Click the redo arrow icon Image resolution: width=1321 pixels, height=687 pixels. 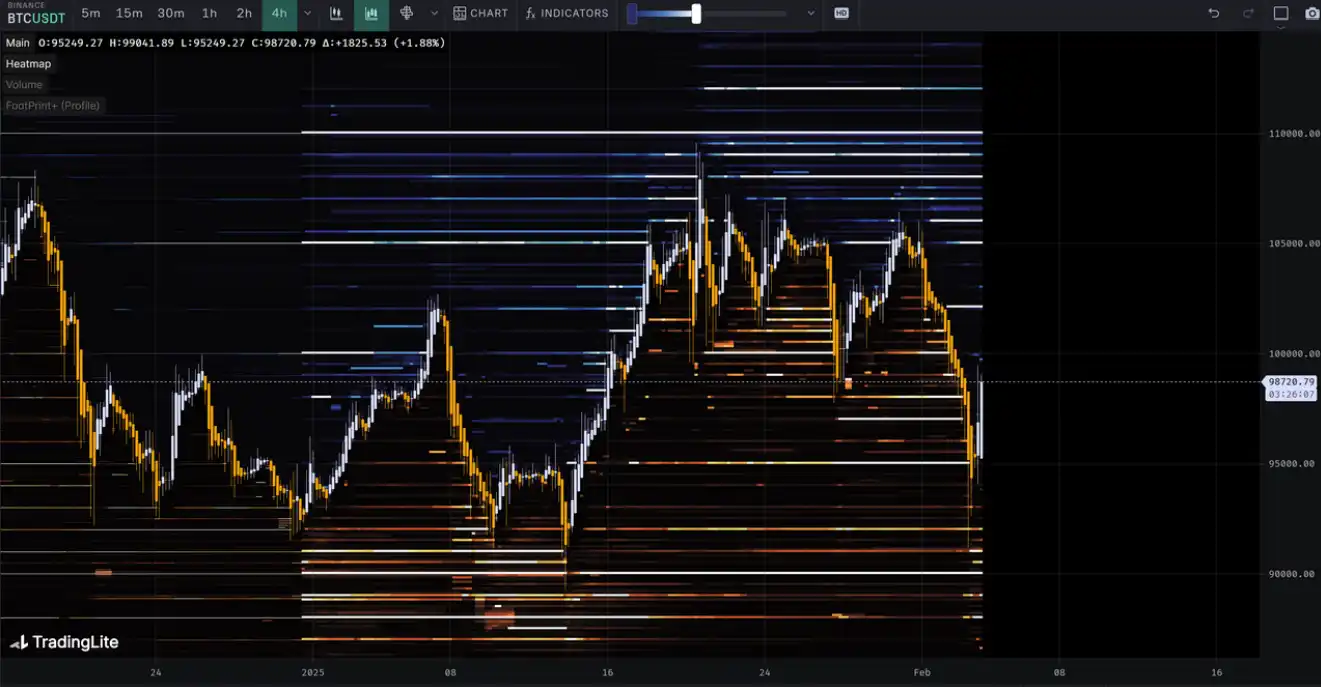(x=1248, y=13)
